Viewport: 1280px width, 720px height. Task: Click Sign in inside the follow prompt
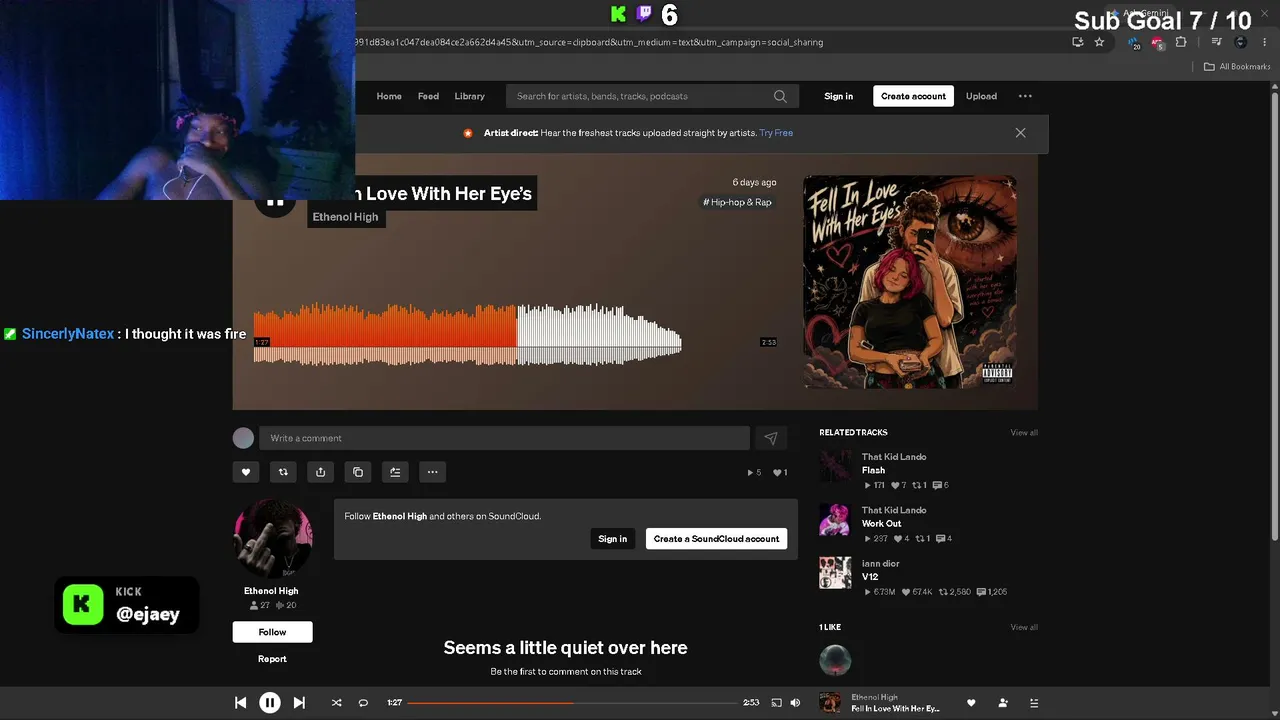612,539
